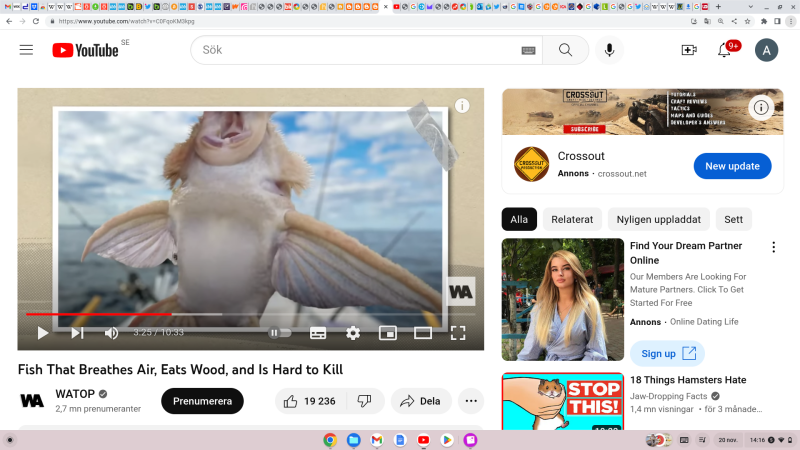
Task: Open the calendar from the 20 nov. date
Action: (728, 440)
